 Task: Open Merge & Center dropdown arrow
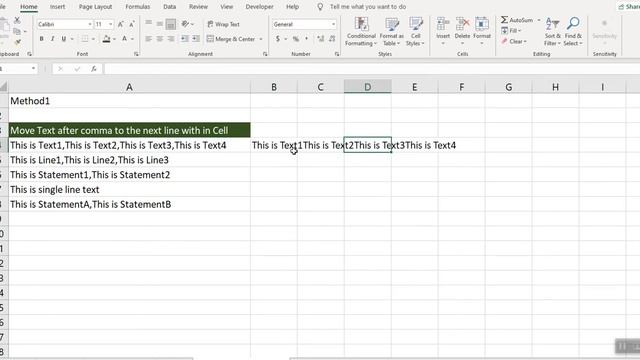coord(261,39)
